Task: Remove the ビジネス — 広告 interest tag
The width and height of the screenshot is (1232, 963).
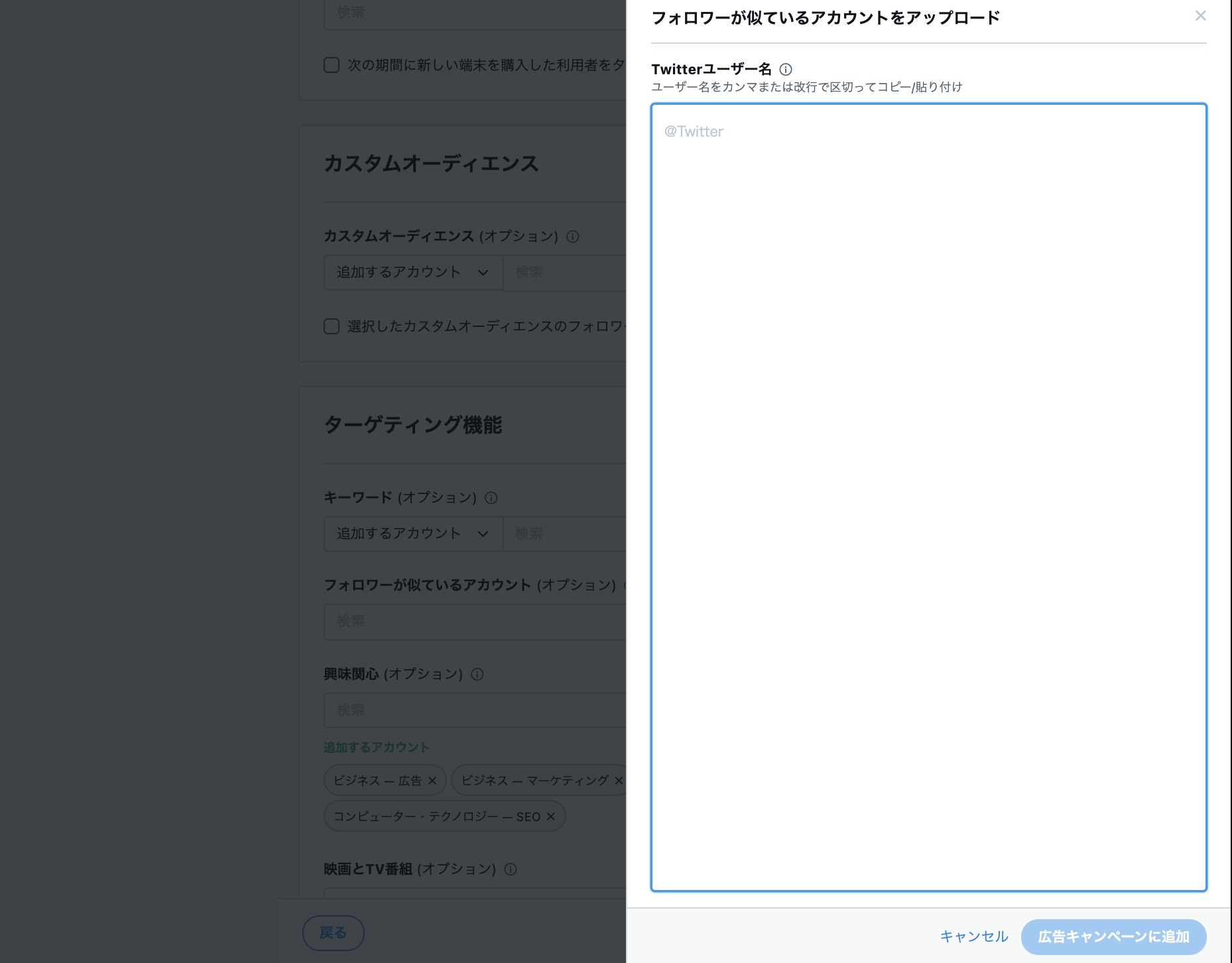Action: click(x=432, y=781)
